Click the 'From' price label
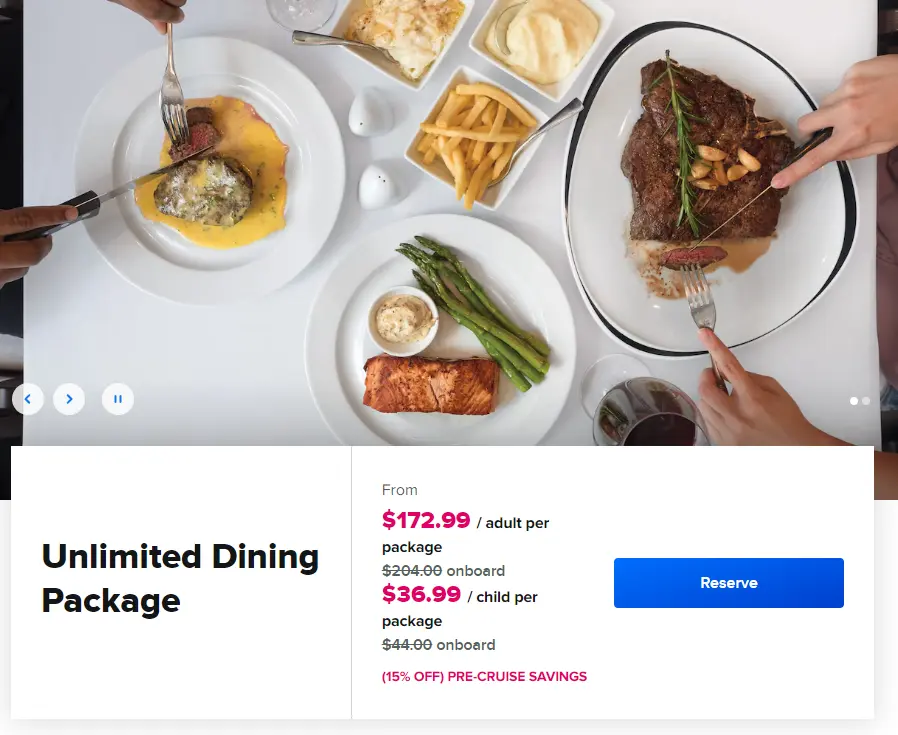The height and width of the screenshot is (735, 898). click(400, 490)
